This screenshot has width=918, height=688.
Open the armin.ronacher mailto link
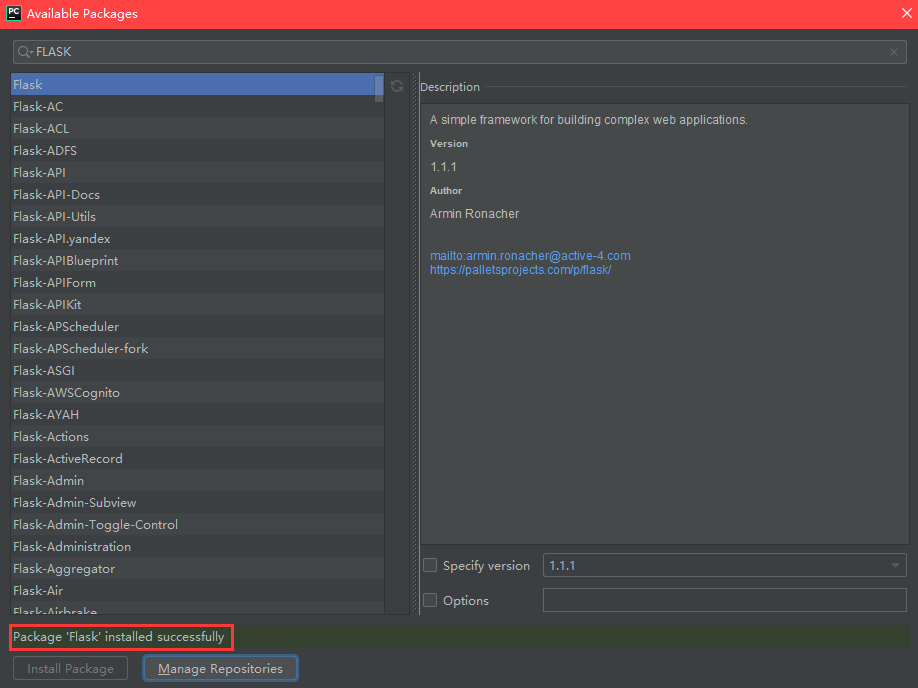[530, 256]
